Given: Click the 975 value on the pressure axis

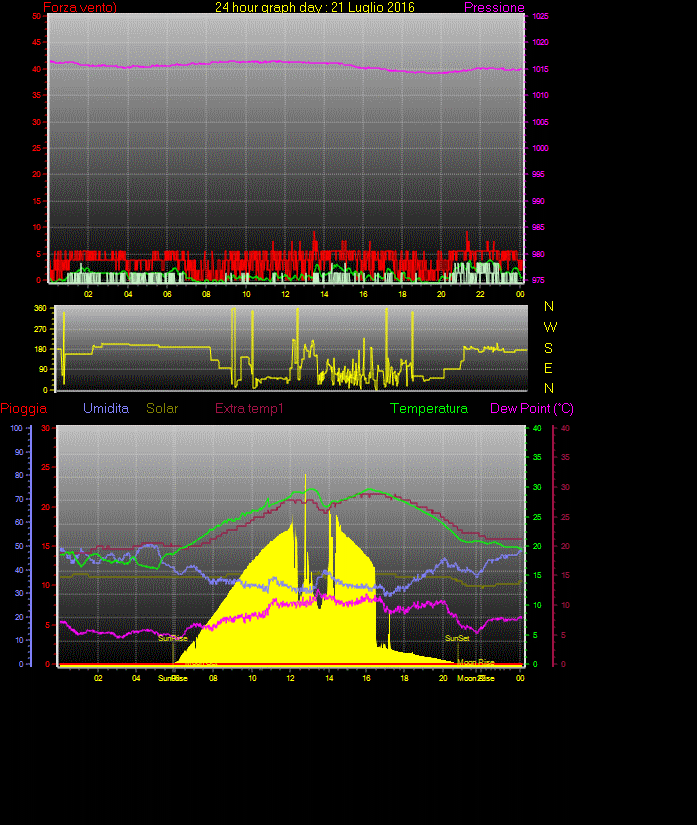Looking at the screenshot, I should click(540, 280).
